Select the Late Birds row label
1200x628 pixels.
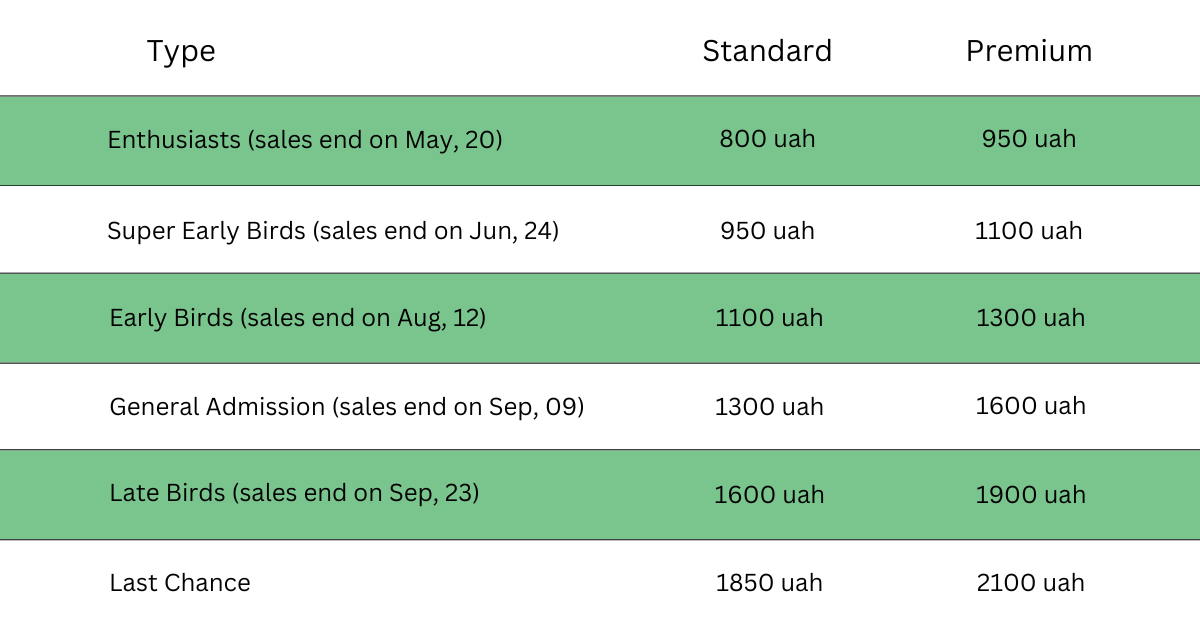[x=294, y=493]
